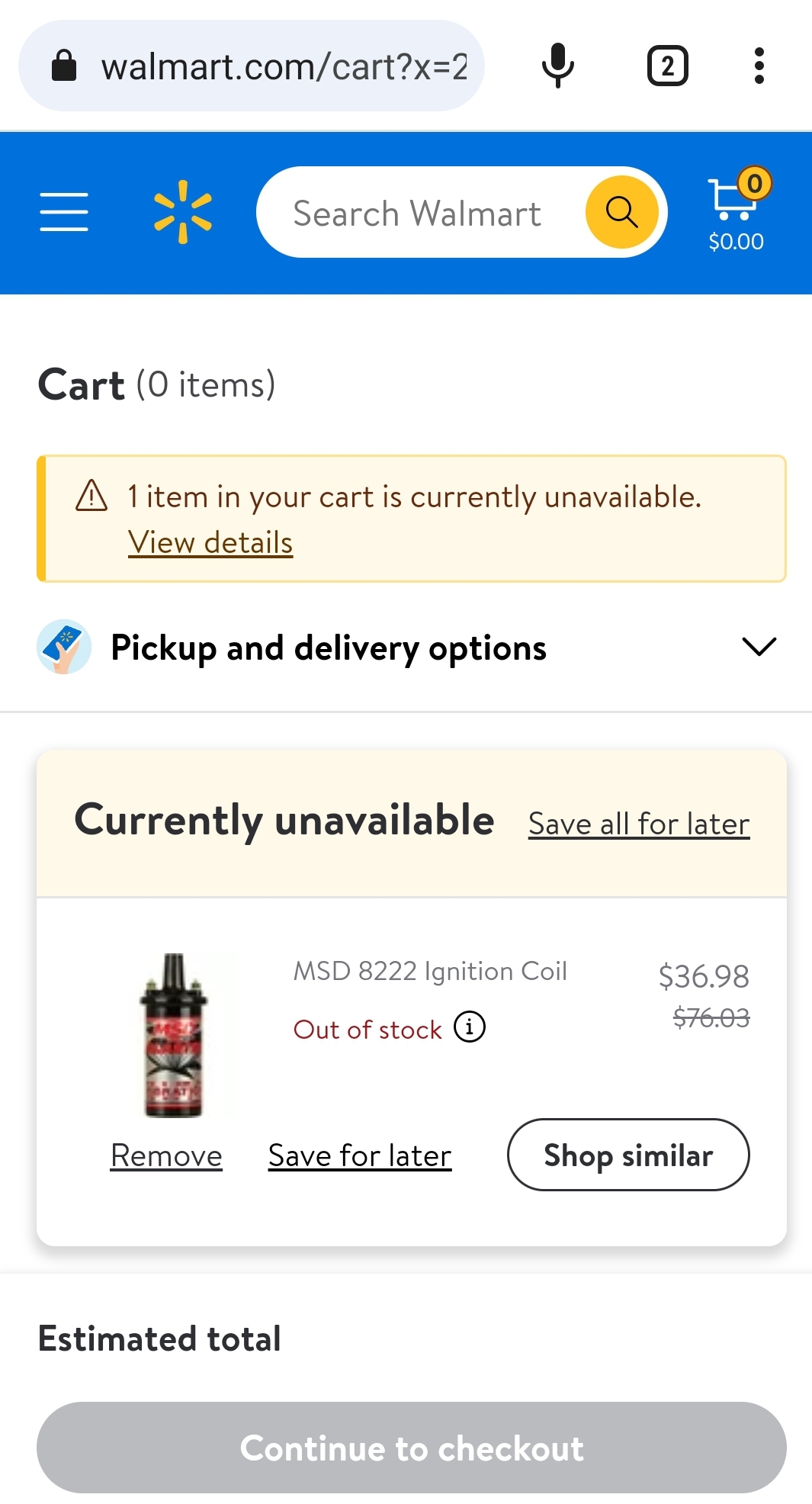Click the warning triangle in the alert banner
The image size is (812, 1504).
click(90, 497)
